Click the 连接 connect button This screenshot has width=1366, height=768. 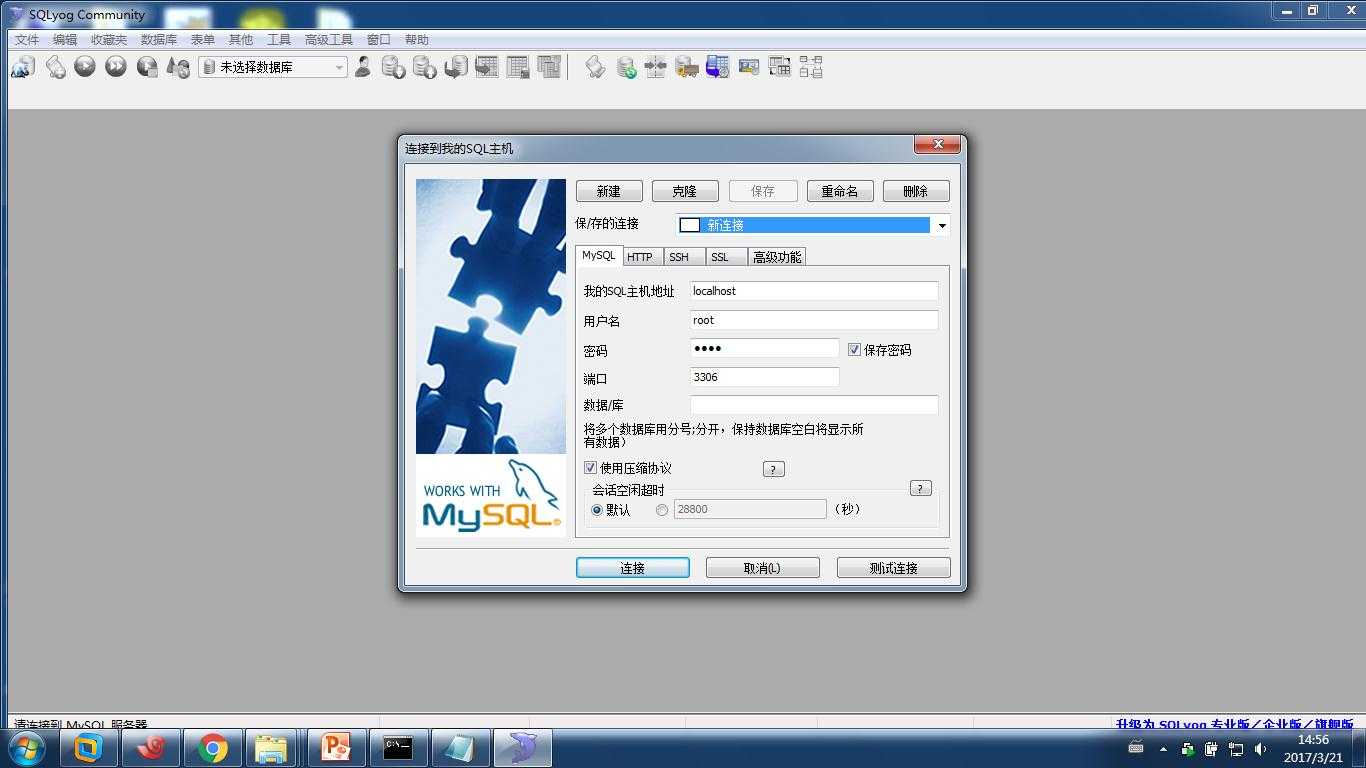[x=633, y=568]
